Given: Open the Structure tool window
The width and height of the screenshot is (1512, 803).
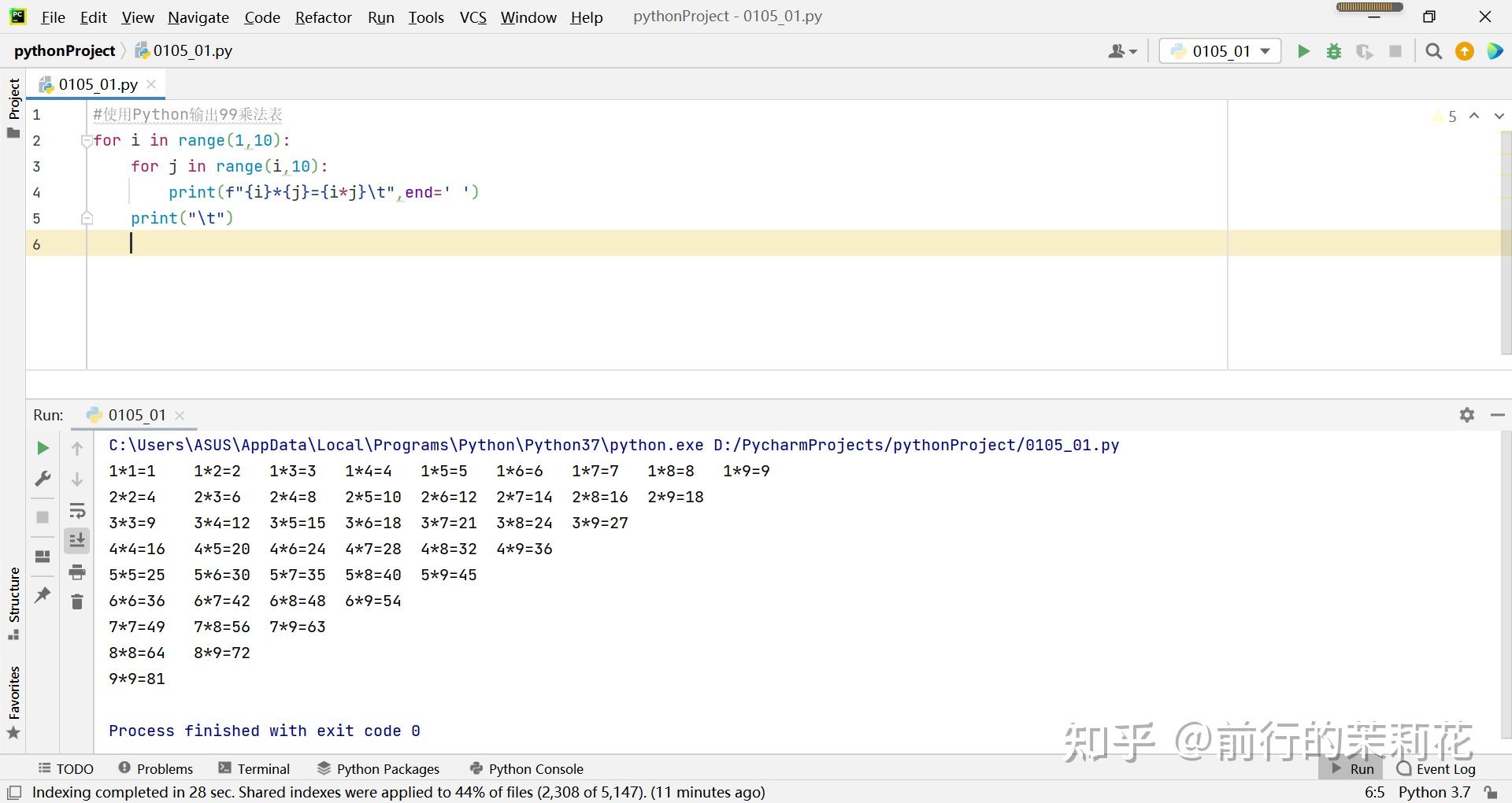Looking at the screenshot, I should (13, 604).
